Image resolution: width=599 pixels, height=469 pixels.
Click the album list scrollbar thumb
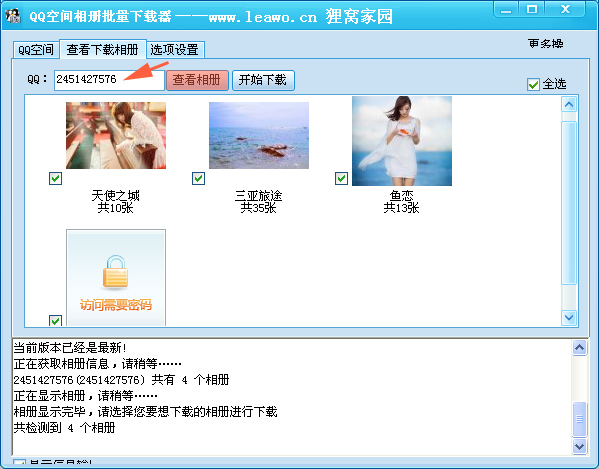[x=569, y=203]
